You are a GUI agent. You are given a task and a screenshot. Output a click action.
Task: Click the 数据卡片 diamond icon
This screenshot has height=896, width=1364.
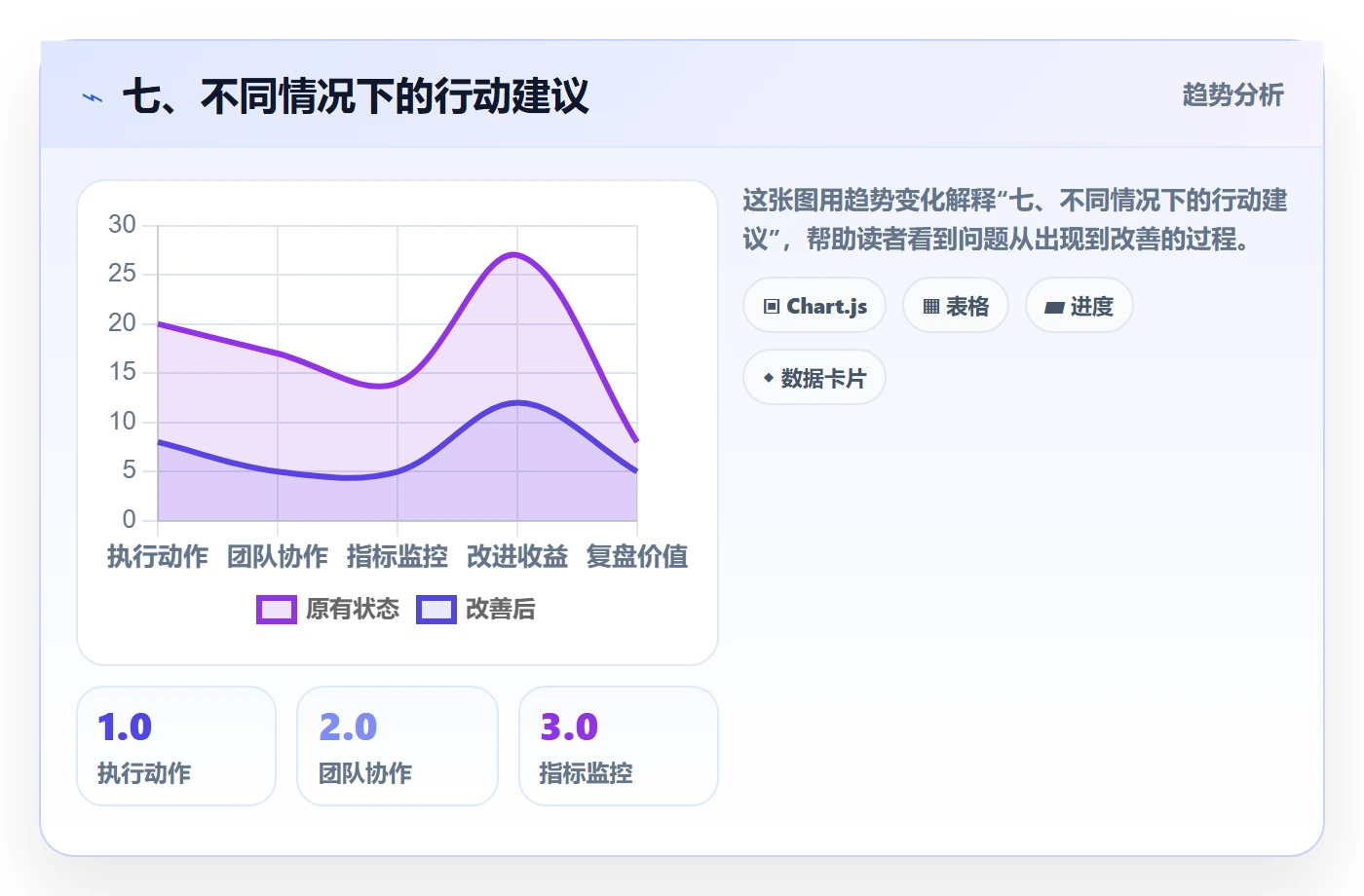pyautogui.click(x=769, y=378)
